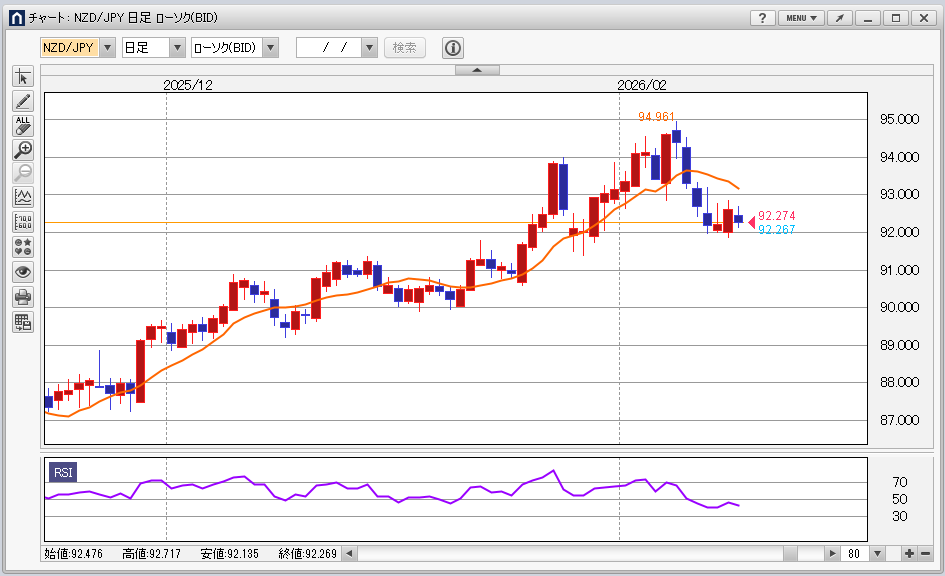The height and width of the screenshot is (576, 945).
Task: Click the 95.000 price axis label
Action: tap(899, 119)
